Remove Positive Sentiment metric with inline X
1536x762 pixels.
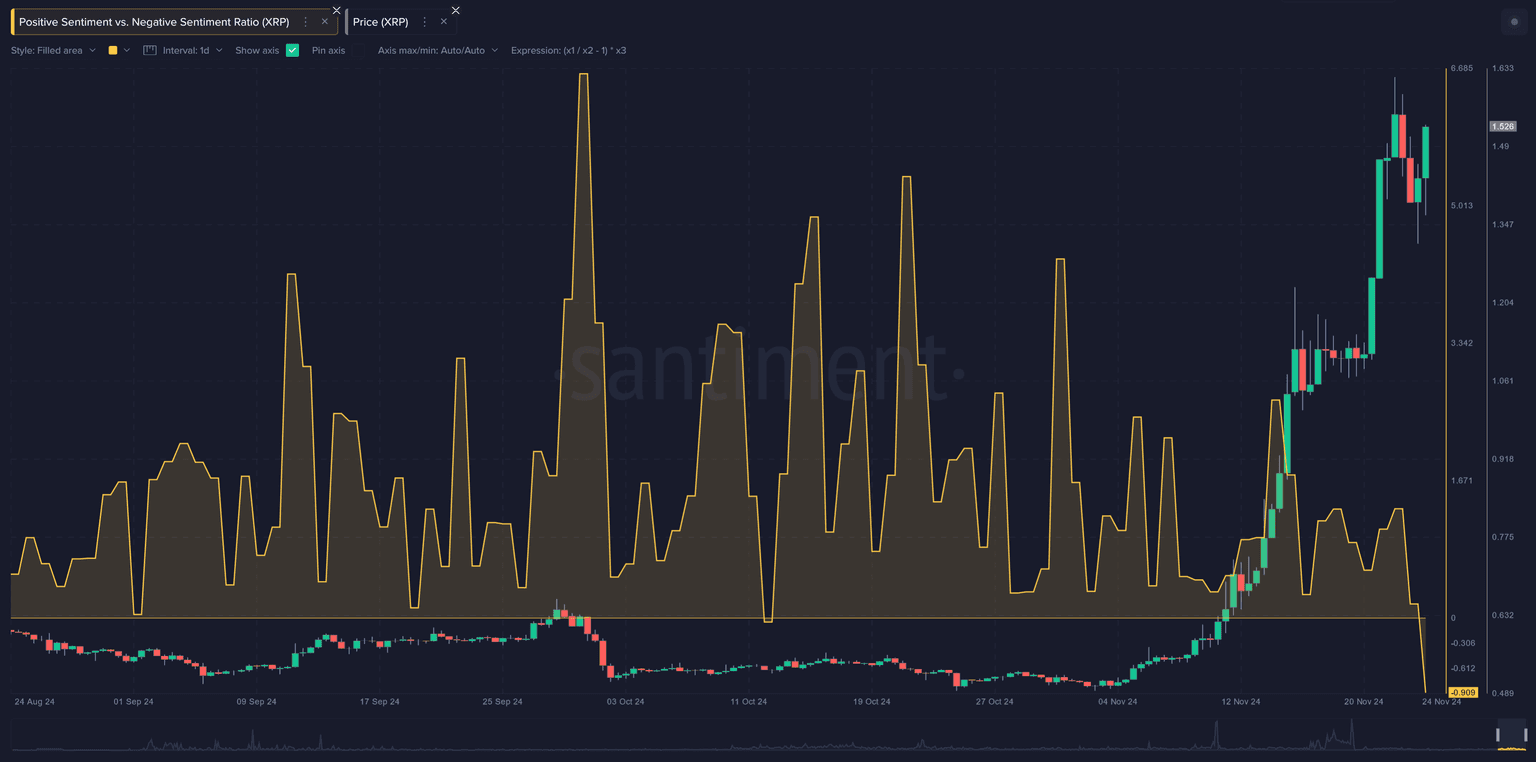(324, 21)
